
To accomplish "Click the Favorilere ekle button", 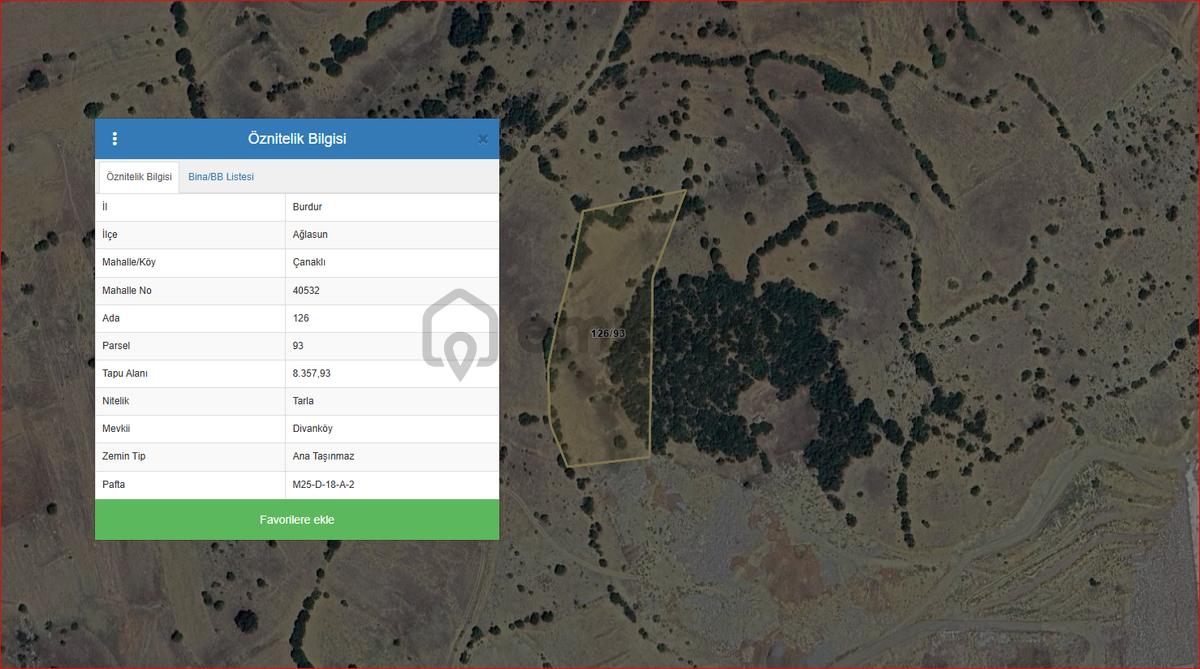I will (297, 520).
